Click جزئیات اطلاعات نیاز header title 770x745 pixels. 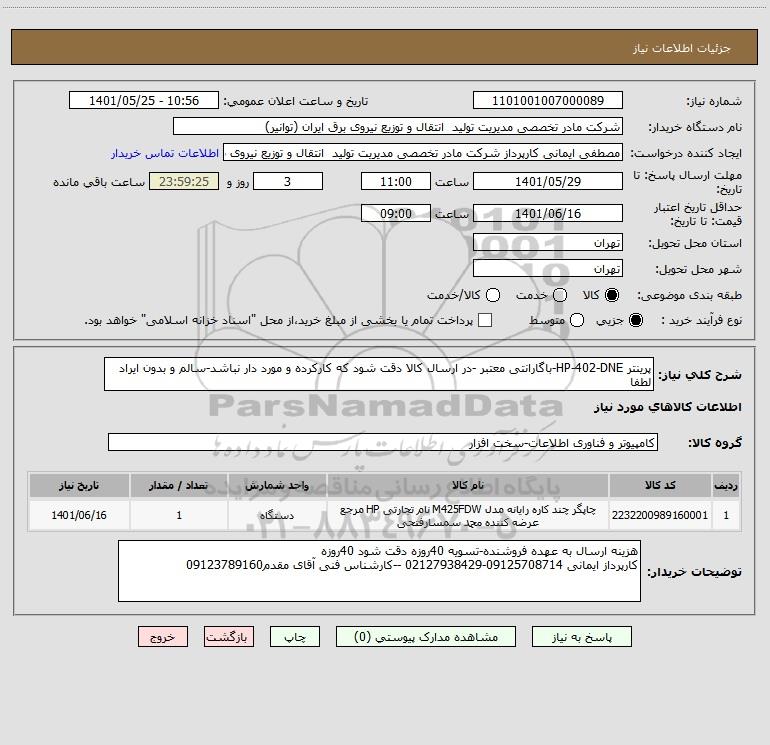pyautogui.click(x=682, y=48)
